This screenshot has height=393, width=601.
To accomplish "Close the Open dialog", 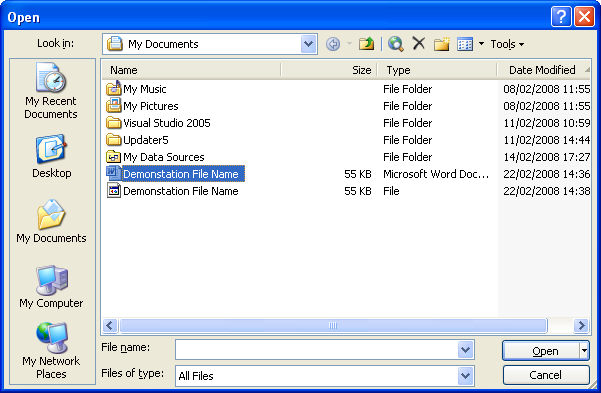I will (584, 17).
